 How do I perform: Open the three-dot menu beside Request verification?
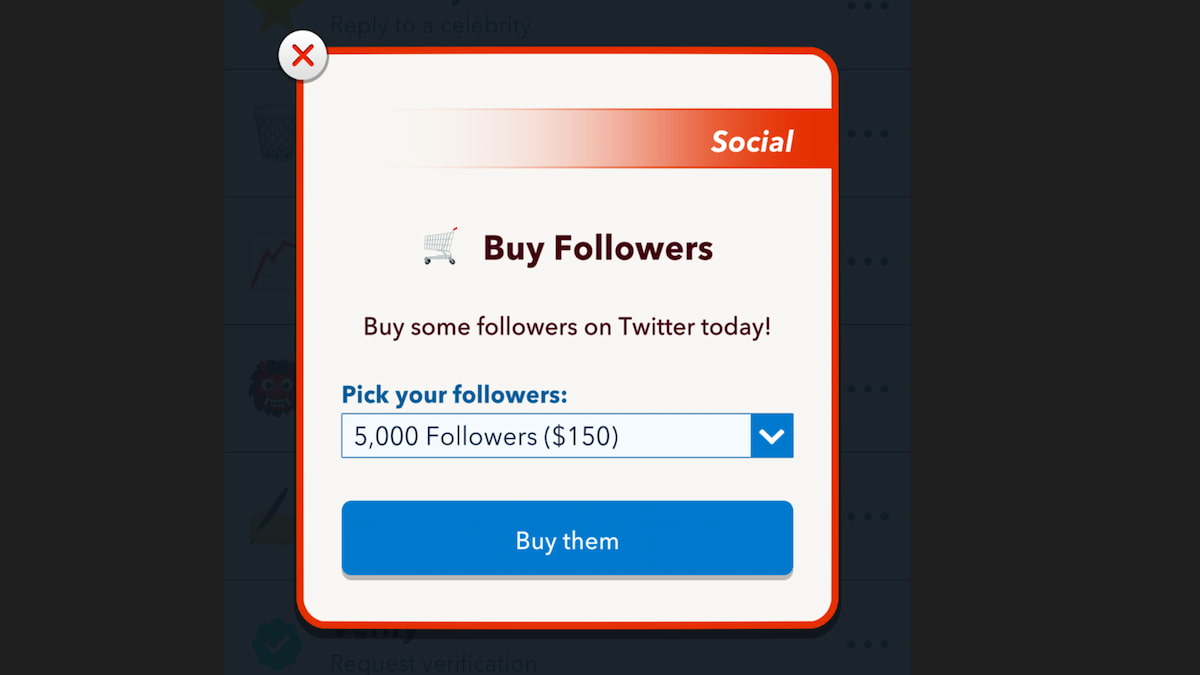[x=868, y=645]
